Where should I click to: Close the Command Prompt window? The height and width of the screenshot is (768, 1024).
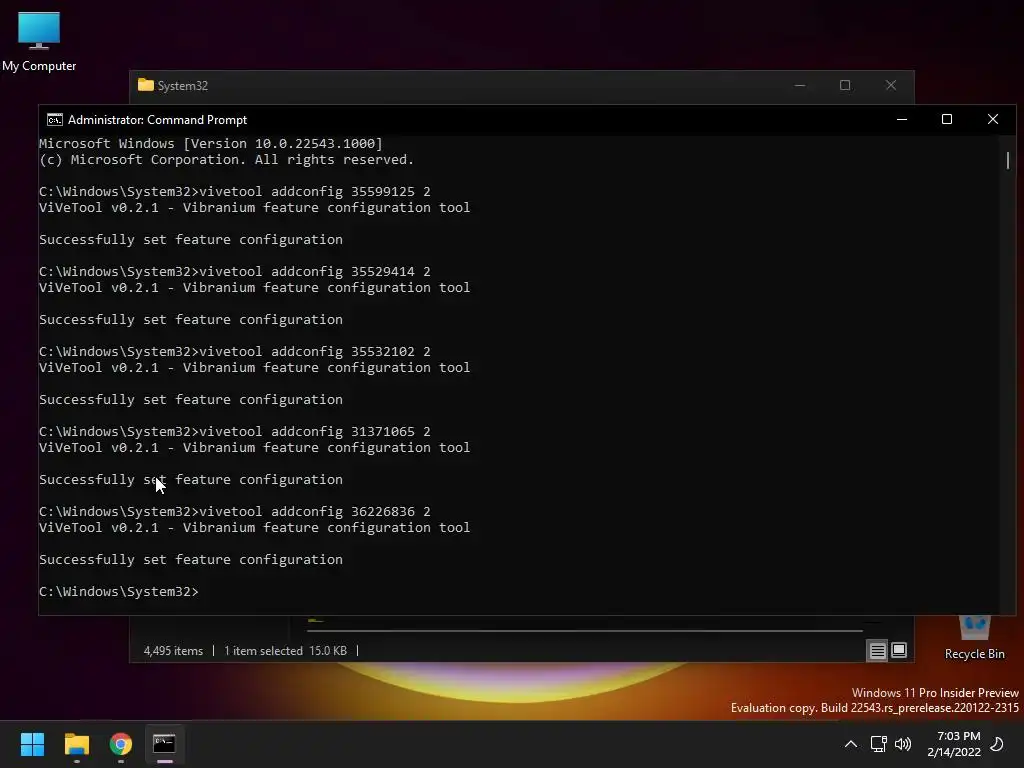pyautogui.click(x=993, y=120)
